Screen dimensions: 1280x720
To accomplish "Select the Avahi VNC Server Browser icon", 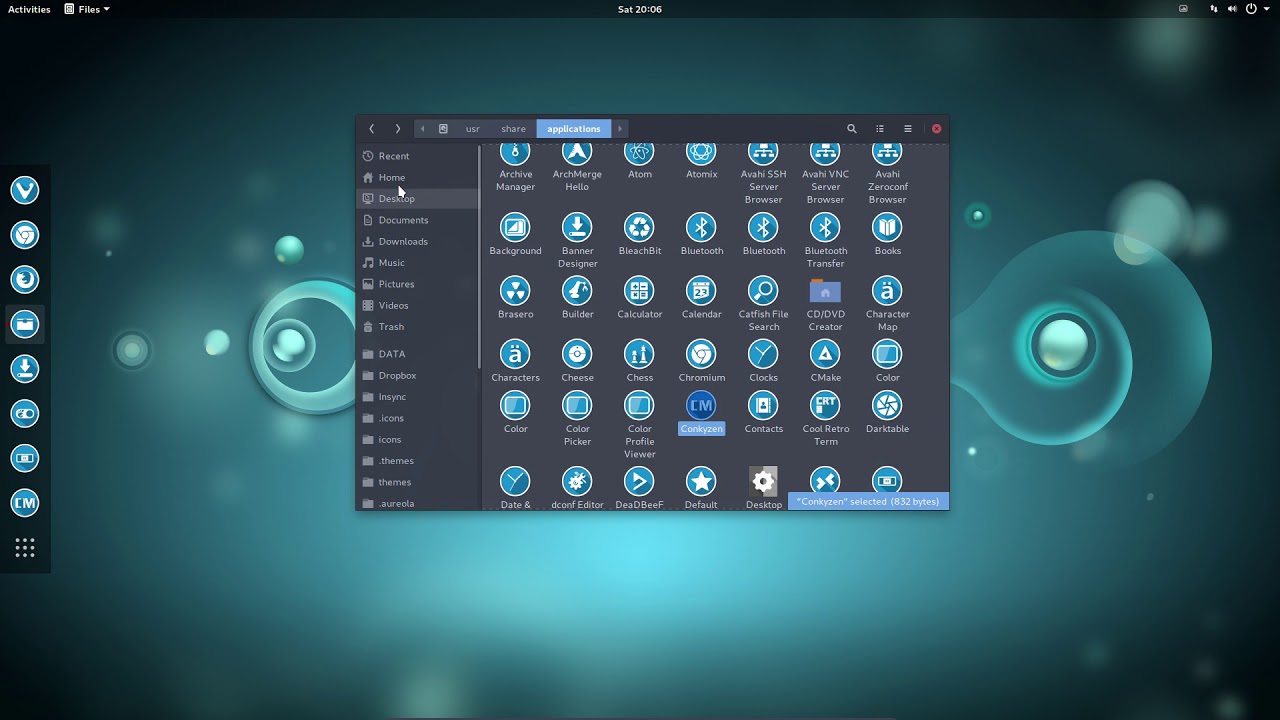I will (x=825, y=155).
